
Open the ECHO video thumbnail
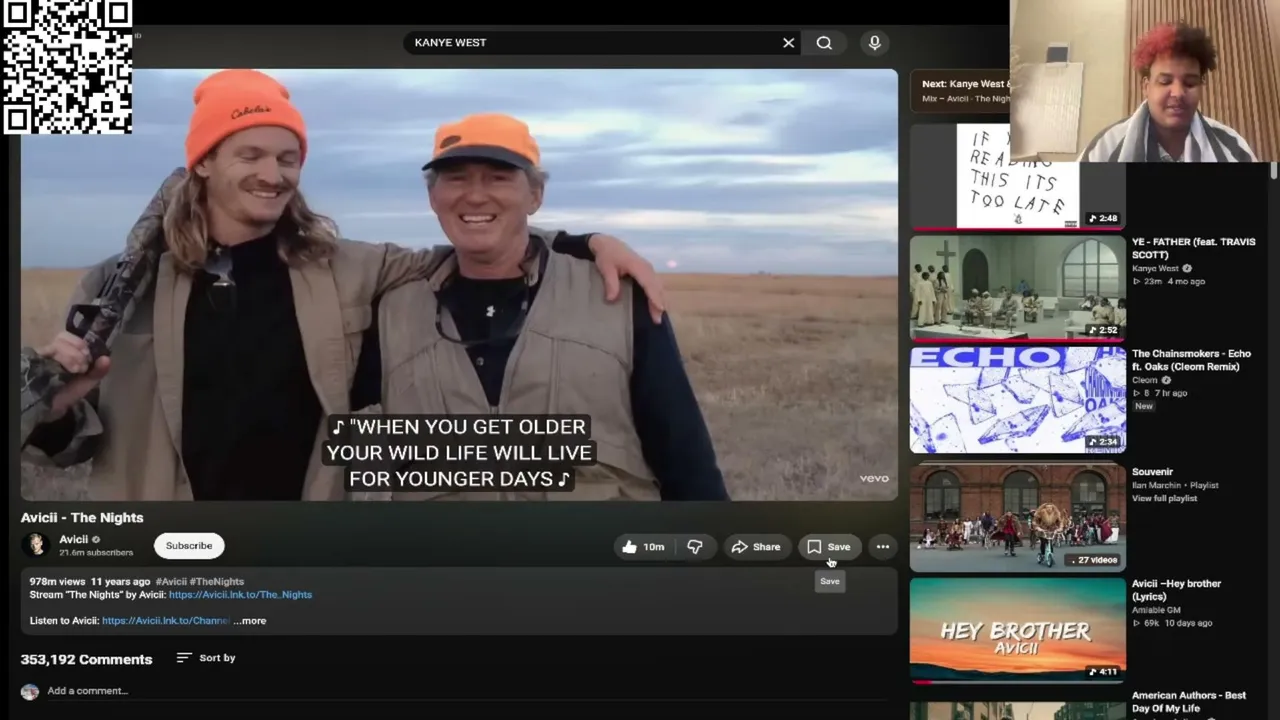coord(1017,400)
